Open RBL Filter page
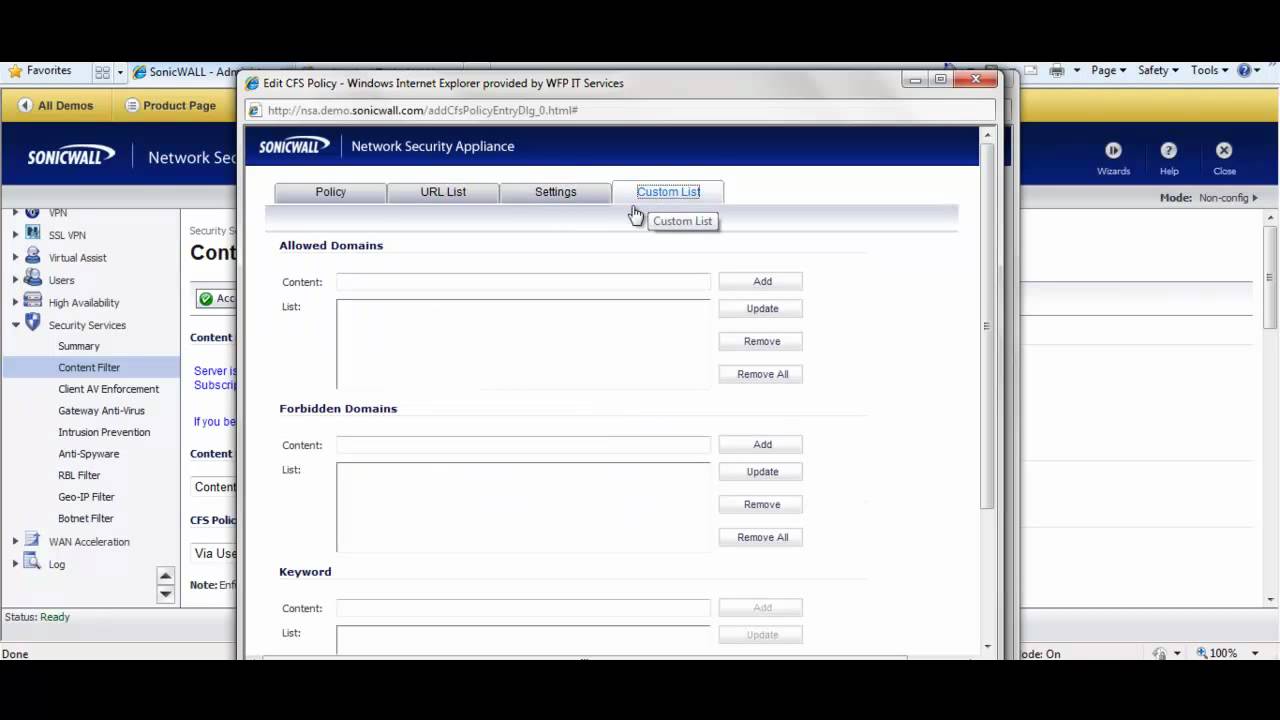Image resolution: width=1280 pixels, height=720 pixels. coord(79,476)
